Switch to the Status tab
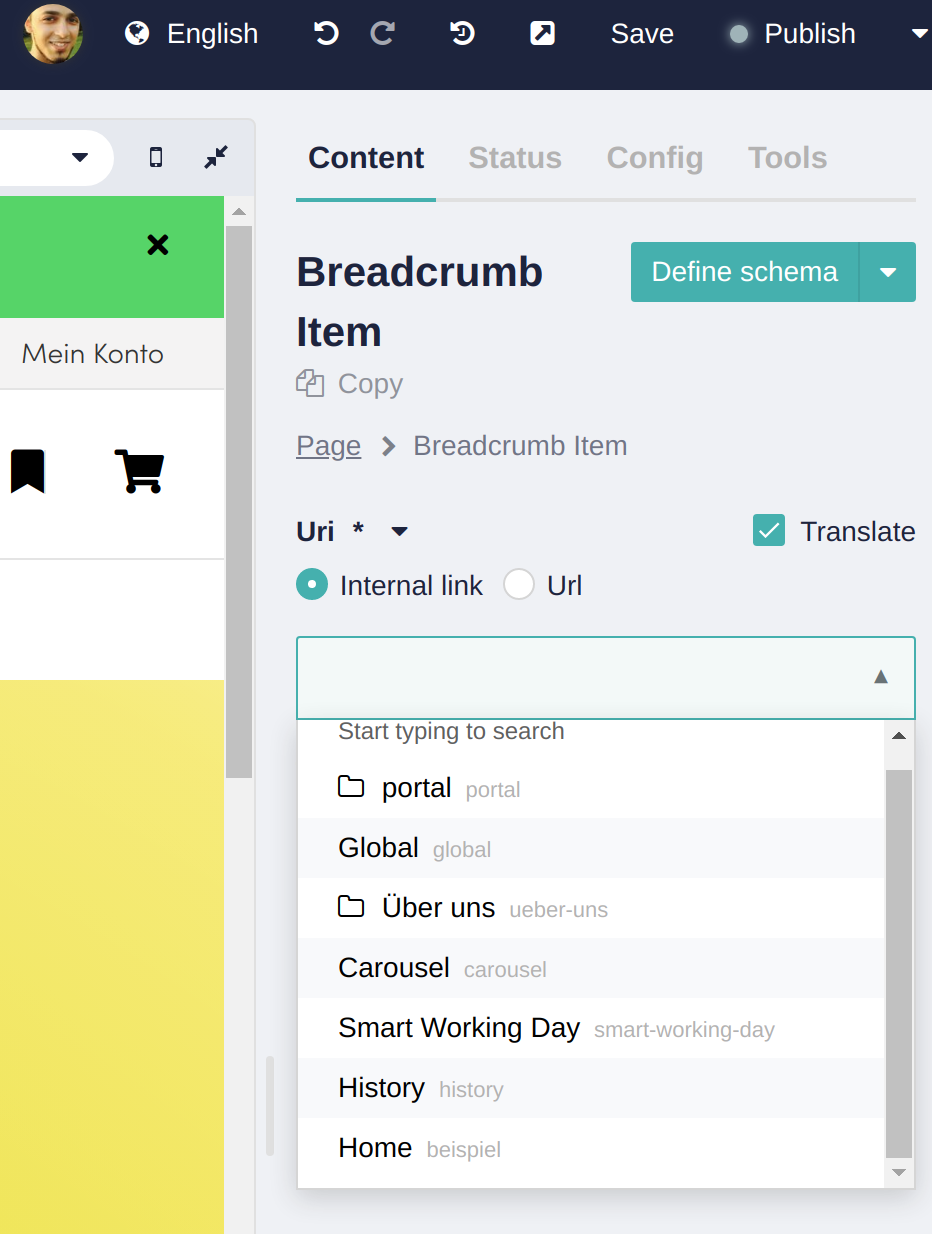932x1234 pixels. 515,157
